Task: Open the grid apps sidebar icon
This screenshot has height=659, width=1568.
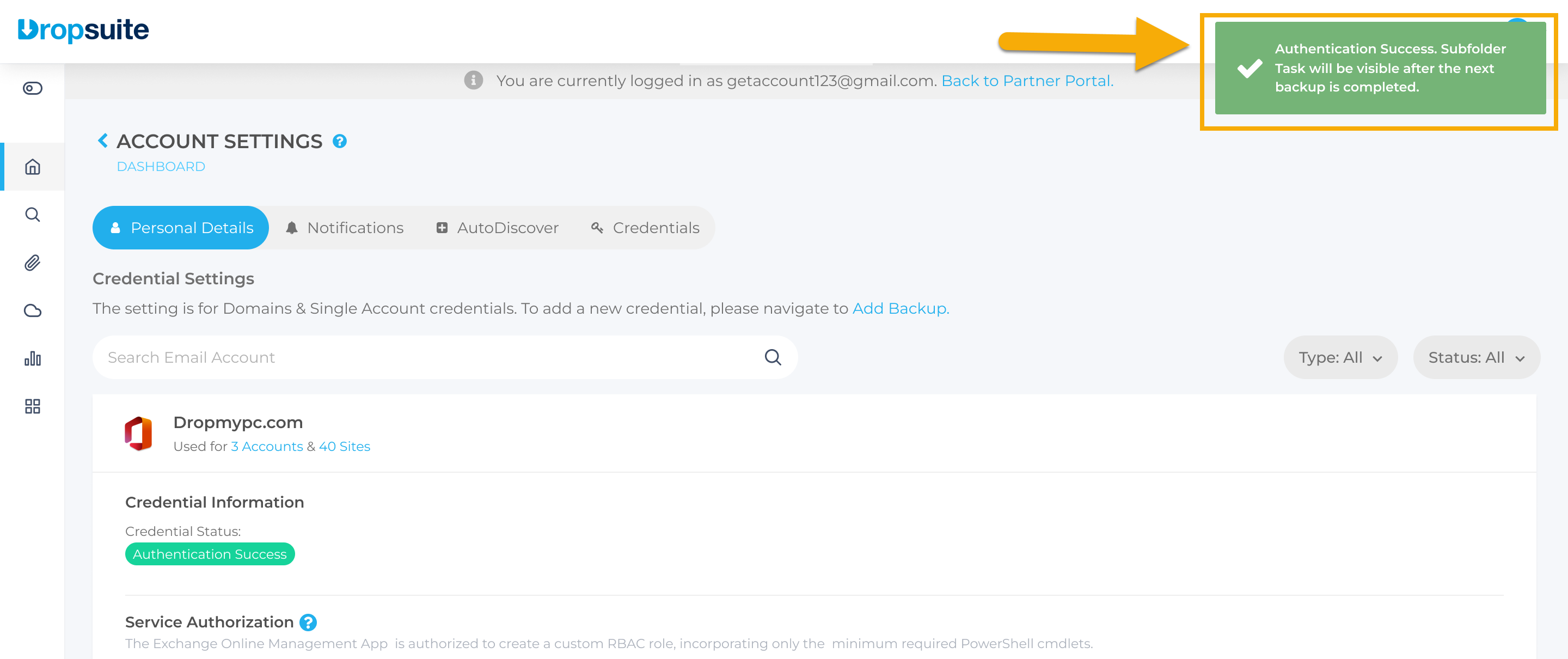Action: click(32, 406)
